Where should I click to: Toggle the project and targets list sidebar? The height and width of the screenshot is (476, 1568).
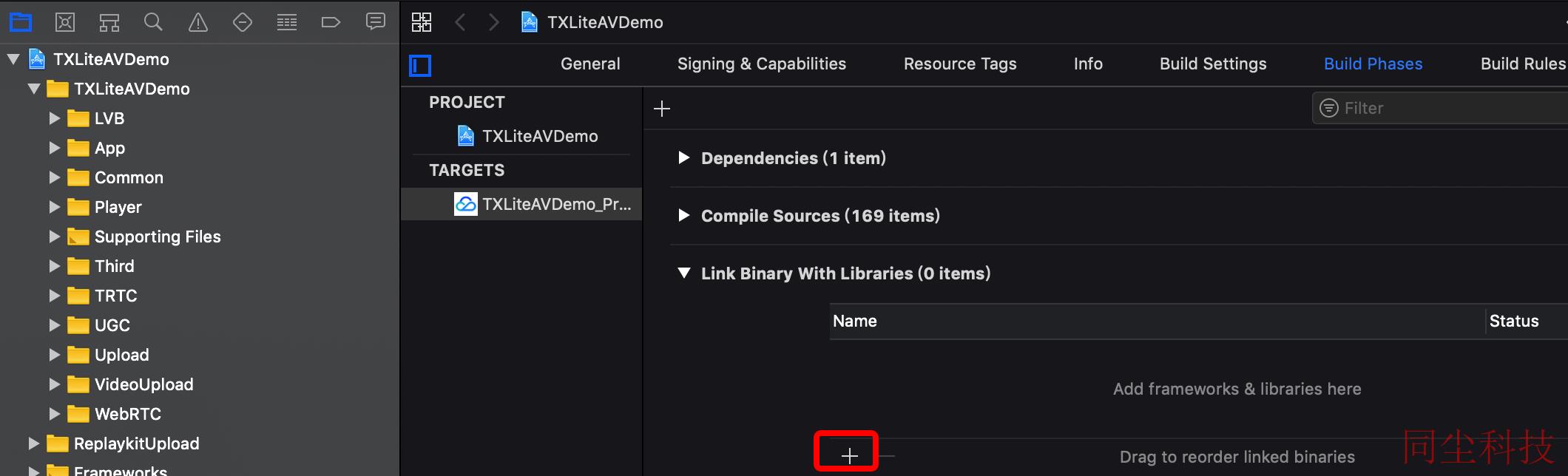[420, 66]
